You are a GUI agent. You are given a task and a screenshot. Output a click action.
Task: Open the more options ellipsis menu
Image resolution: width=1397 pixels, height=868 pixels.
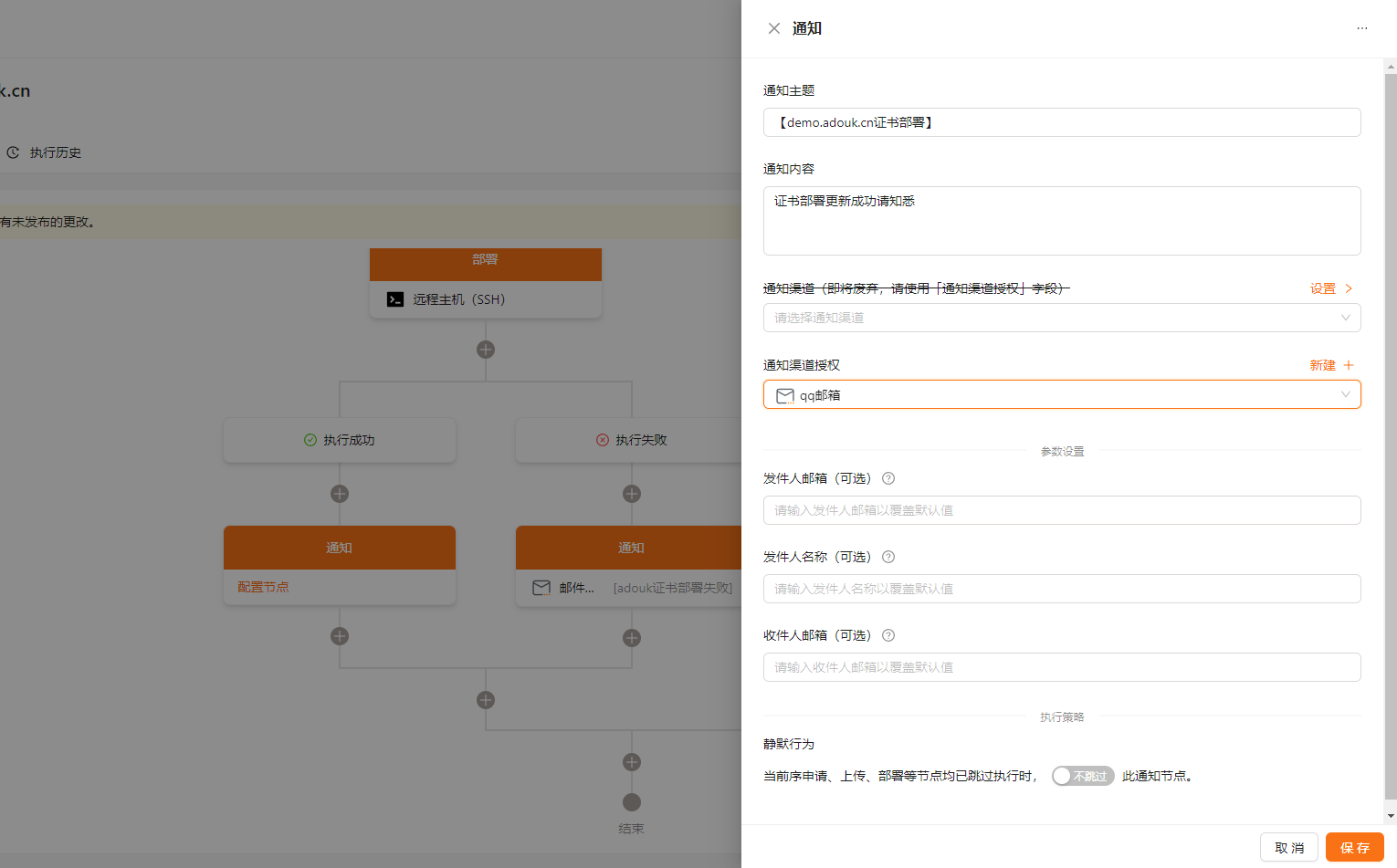coord(1361,28)
